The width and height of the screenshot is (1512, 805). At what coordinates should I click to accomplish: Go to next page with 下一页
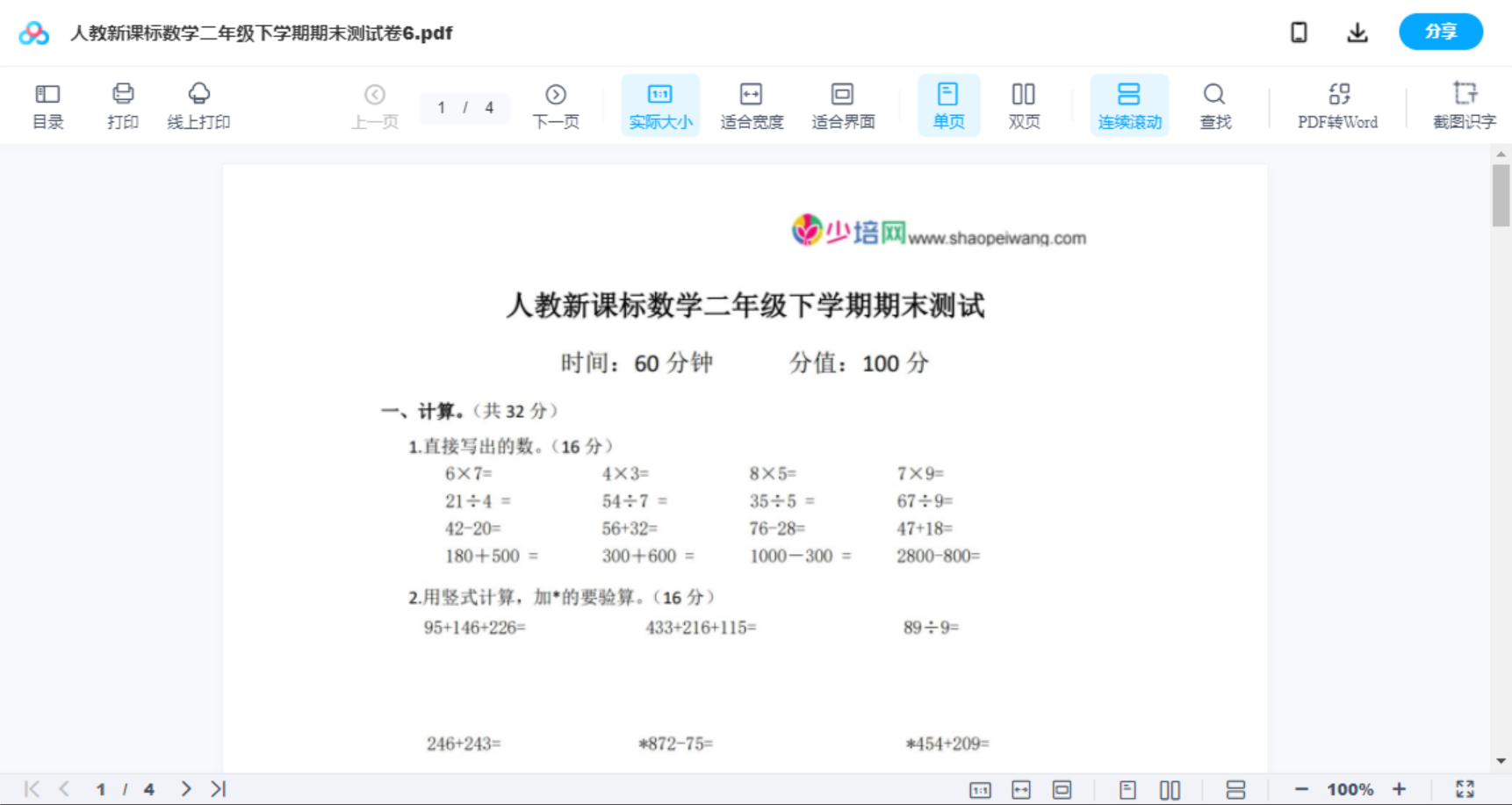pyautogui.click(x=556, y=104)
